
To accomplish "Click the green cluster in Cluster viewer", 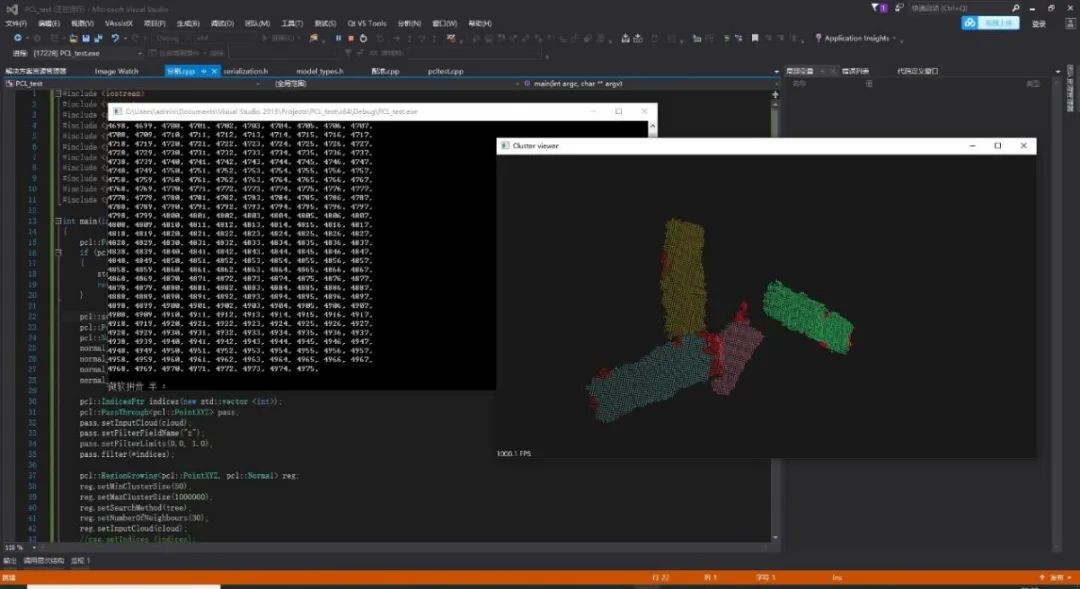I will point(809,316).
